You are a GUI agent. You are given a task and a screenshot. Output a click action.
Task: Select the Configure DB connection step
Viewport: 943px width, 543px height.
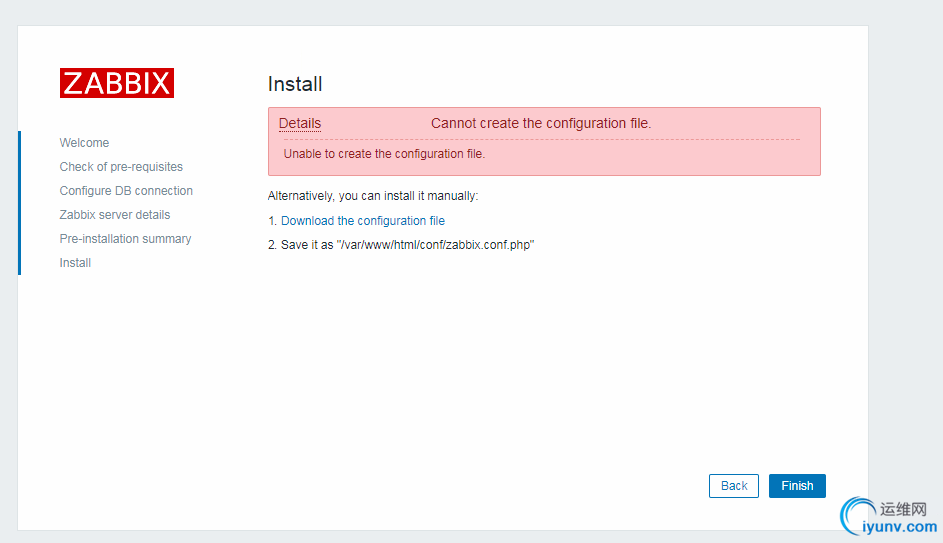point(126,191)
